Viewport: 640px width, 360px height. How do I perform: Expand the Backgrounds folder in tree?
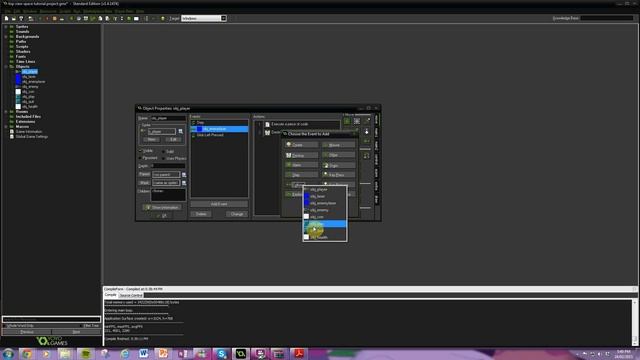pyautogui.click(x=6, y=37)
